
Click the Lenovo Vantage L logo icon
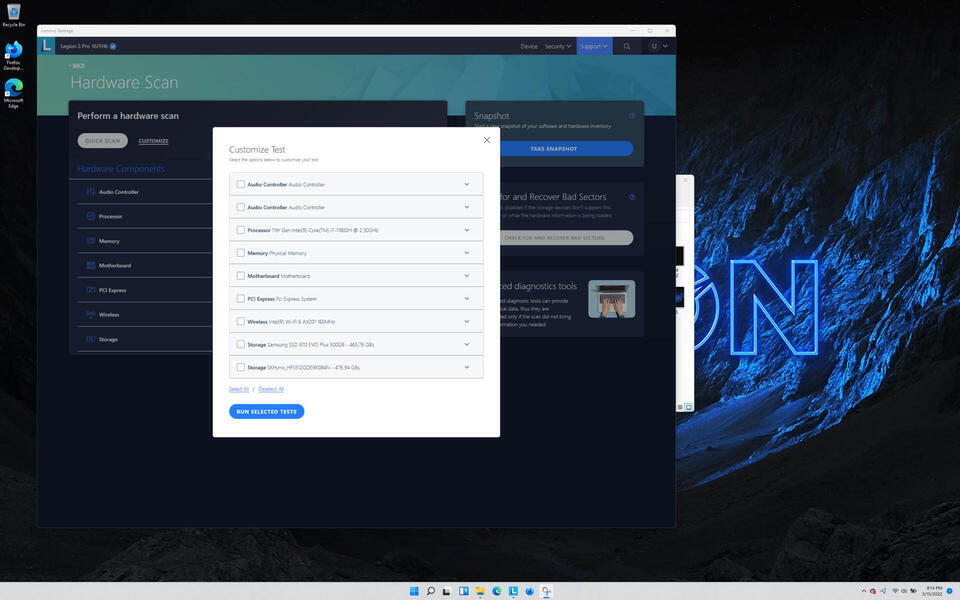(x=46, y=46)
